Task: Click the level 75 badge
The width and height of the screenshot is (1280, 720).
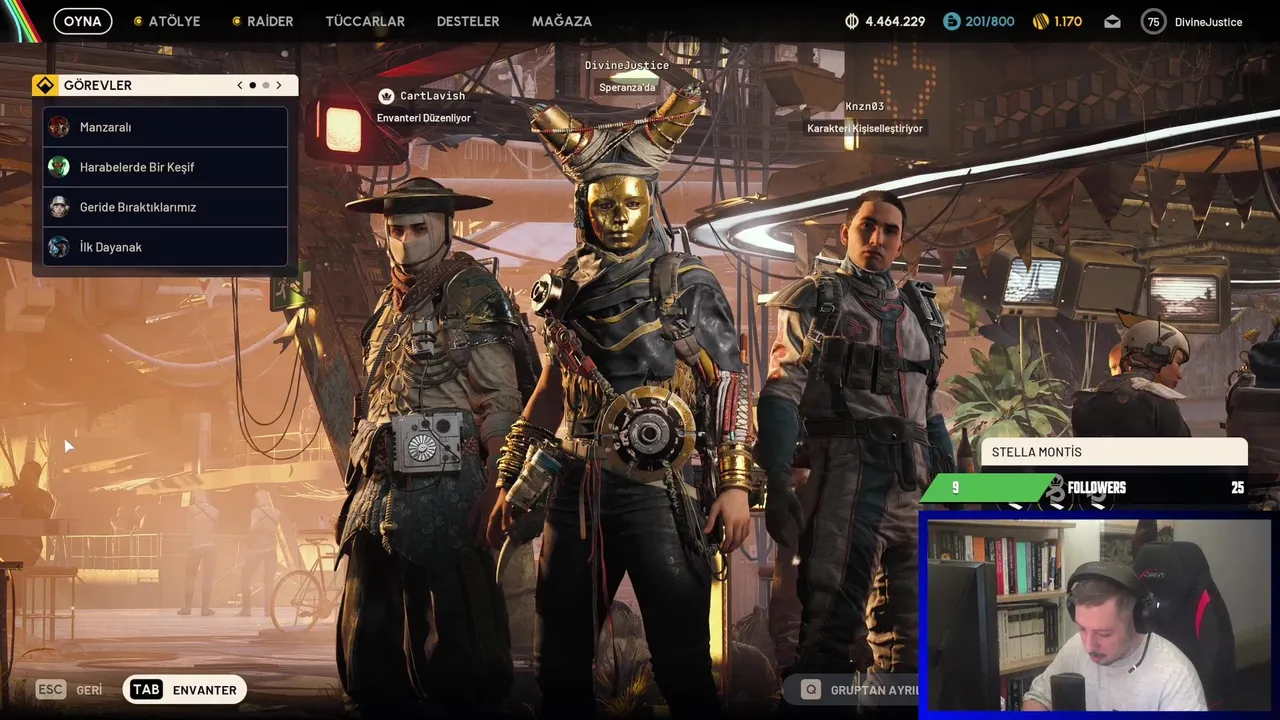Action: (x=1154, y=21)
